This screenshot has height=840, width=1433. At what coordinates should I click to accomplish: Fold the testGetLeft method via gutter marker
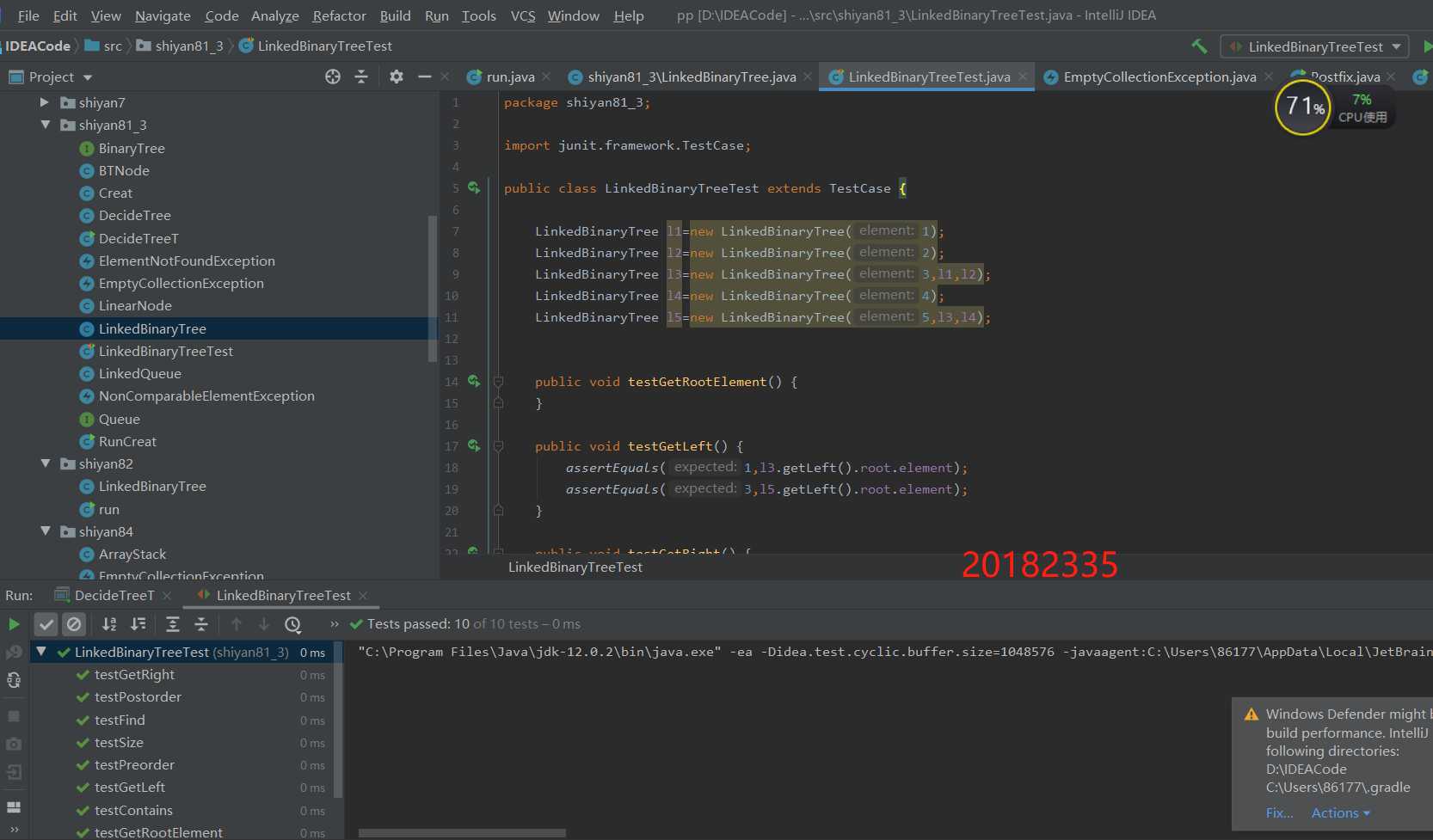click(x=498, y=446)
